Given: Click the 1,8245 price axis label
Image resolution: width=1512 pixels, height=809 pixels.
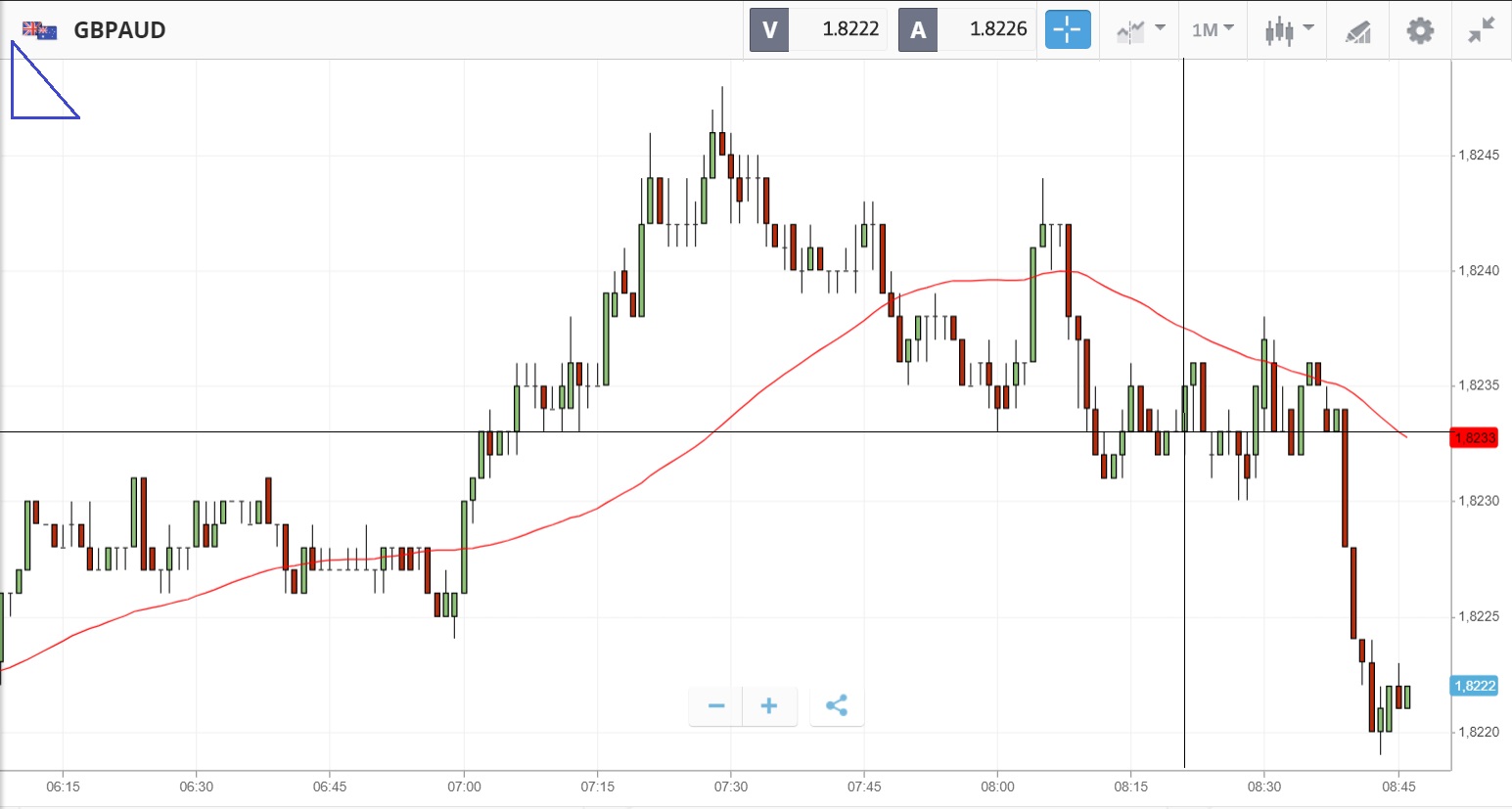Looking at the screenshot, I should coord(1478,155).
